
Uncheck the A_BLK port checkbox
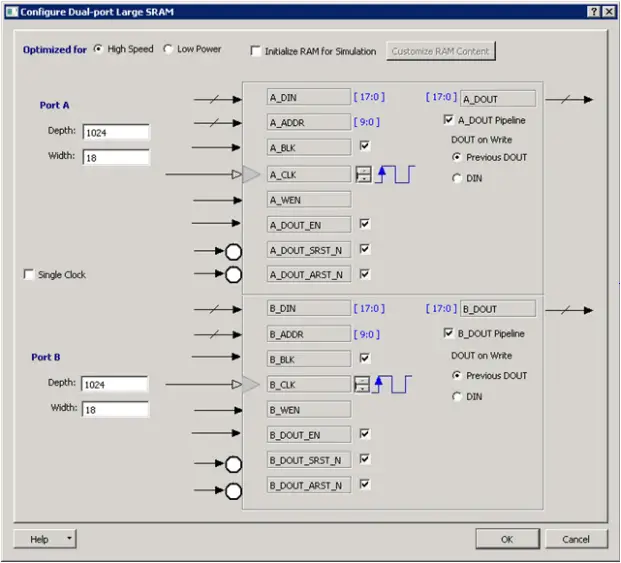tap(364, 146)
